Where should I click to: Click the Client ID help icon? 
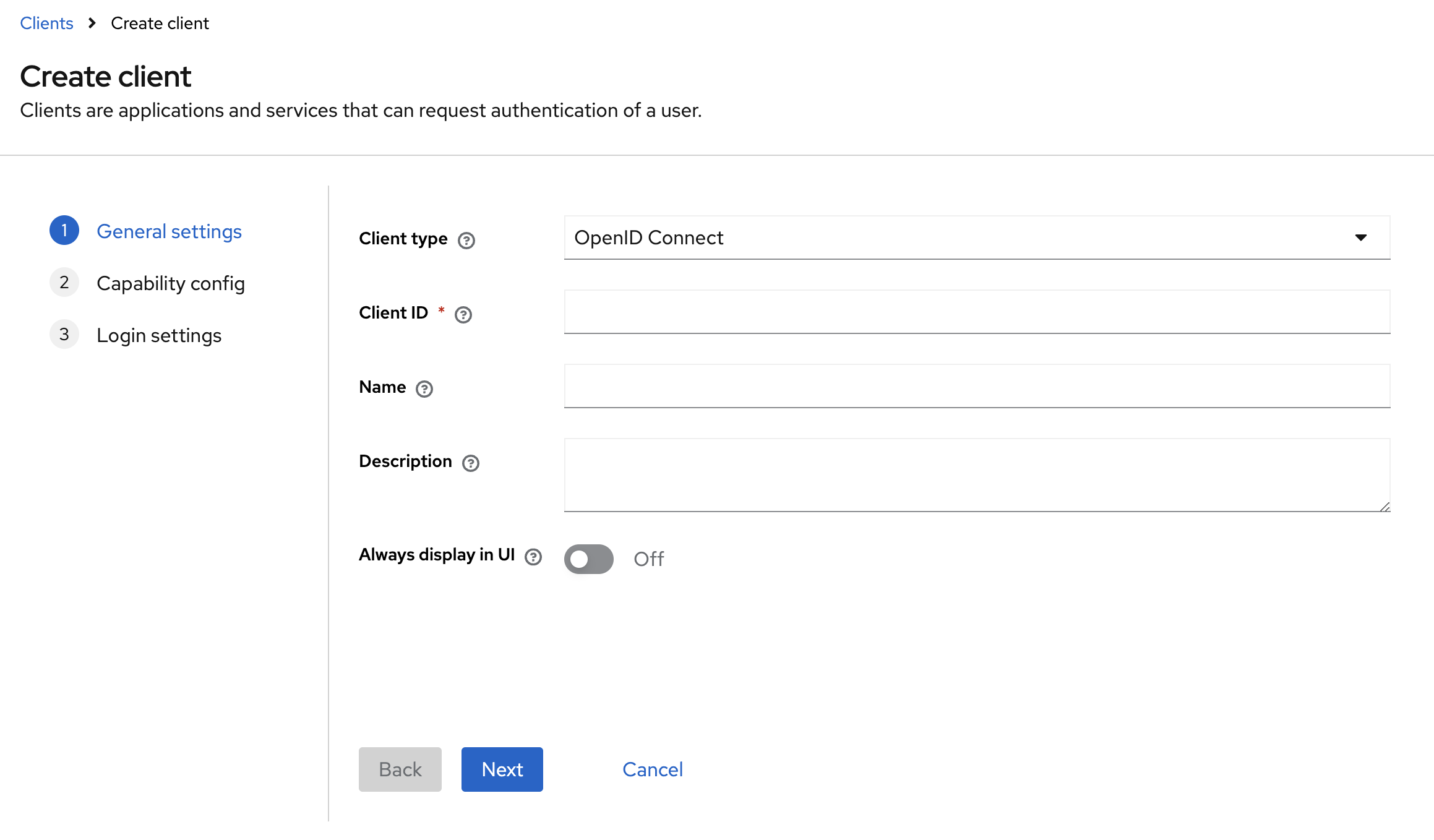(x=463, y=314)
